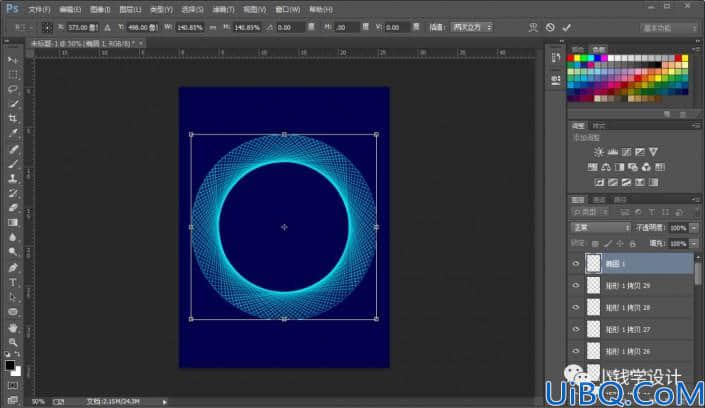Open the layers panel flyout menu
The height and width of the screenshot is (408, 705).
(x=697, y=199)
